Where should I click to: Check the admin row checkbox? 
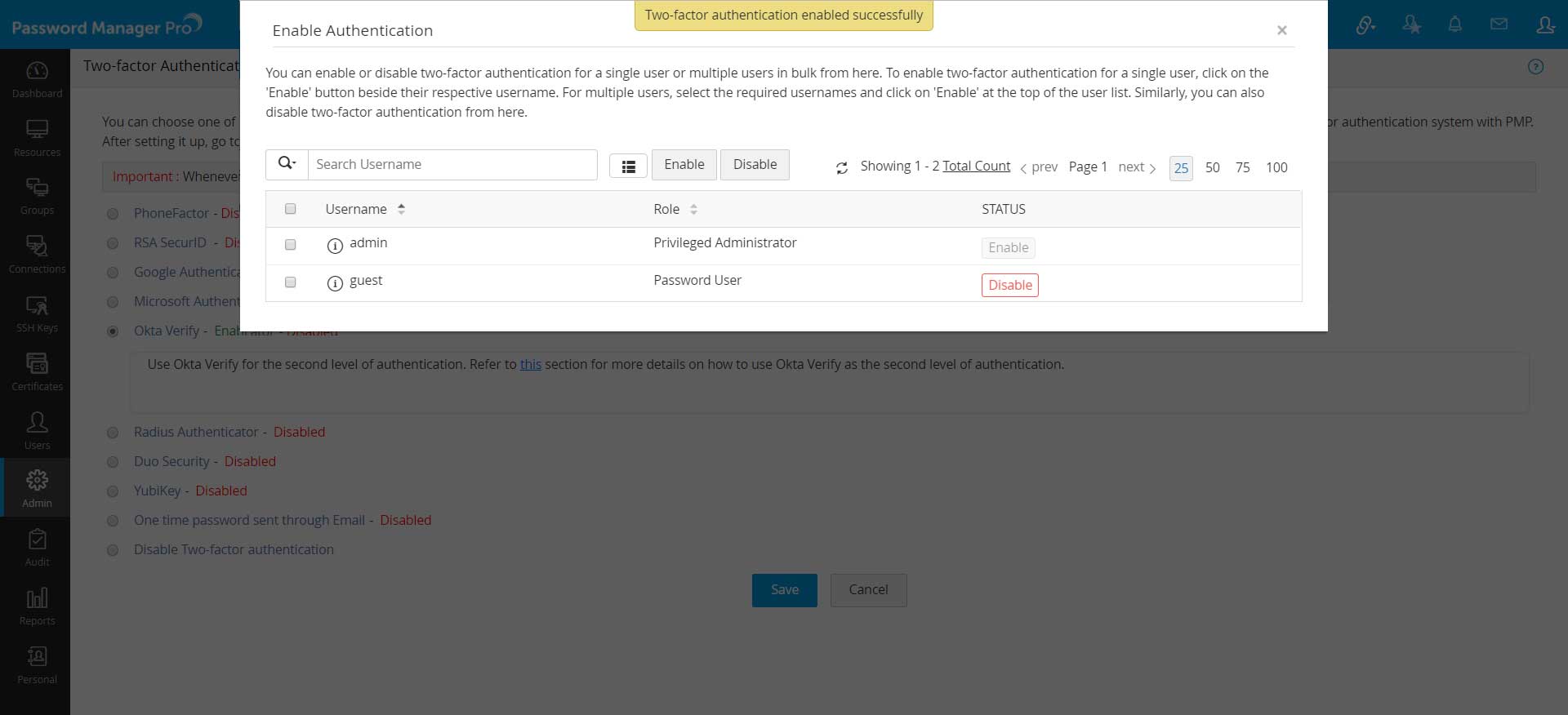tap(290, 244)
